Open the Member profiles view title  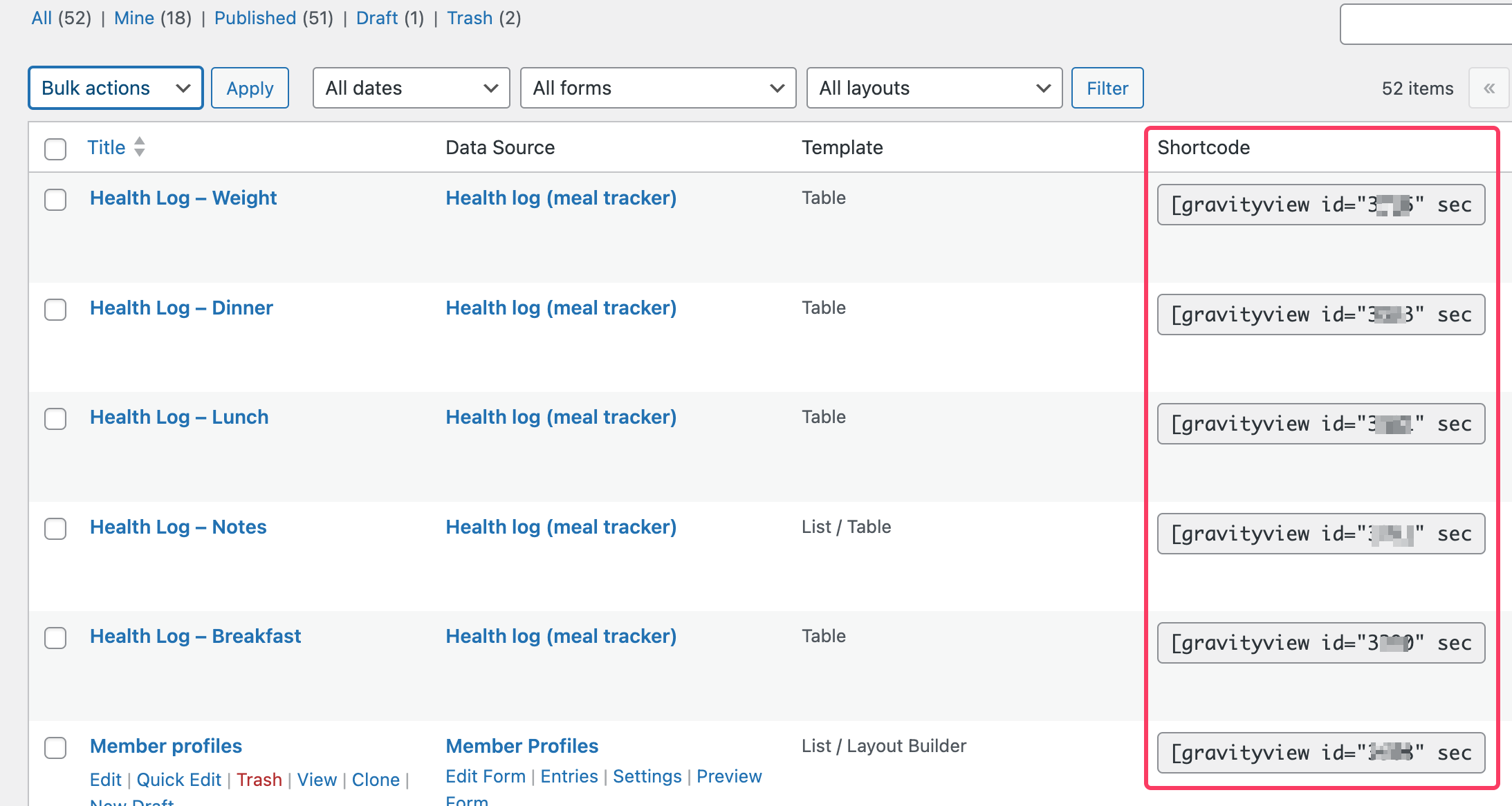166,746
